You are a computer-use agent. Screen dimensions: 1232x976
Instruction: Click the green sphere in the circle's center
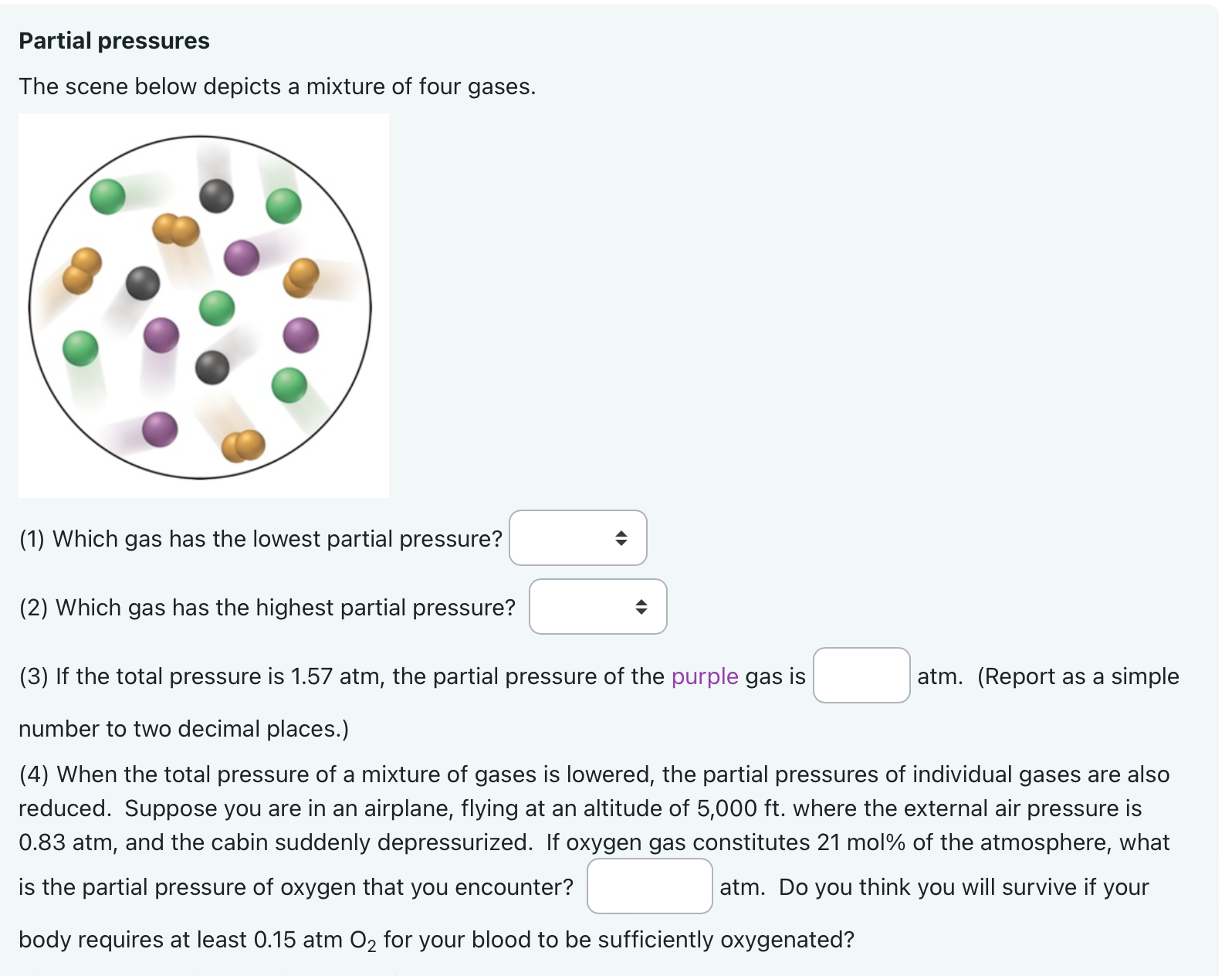point(217,308)
